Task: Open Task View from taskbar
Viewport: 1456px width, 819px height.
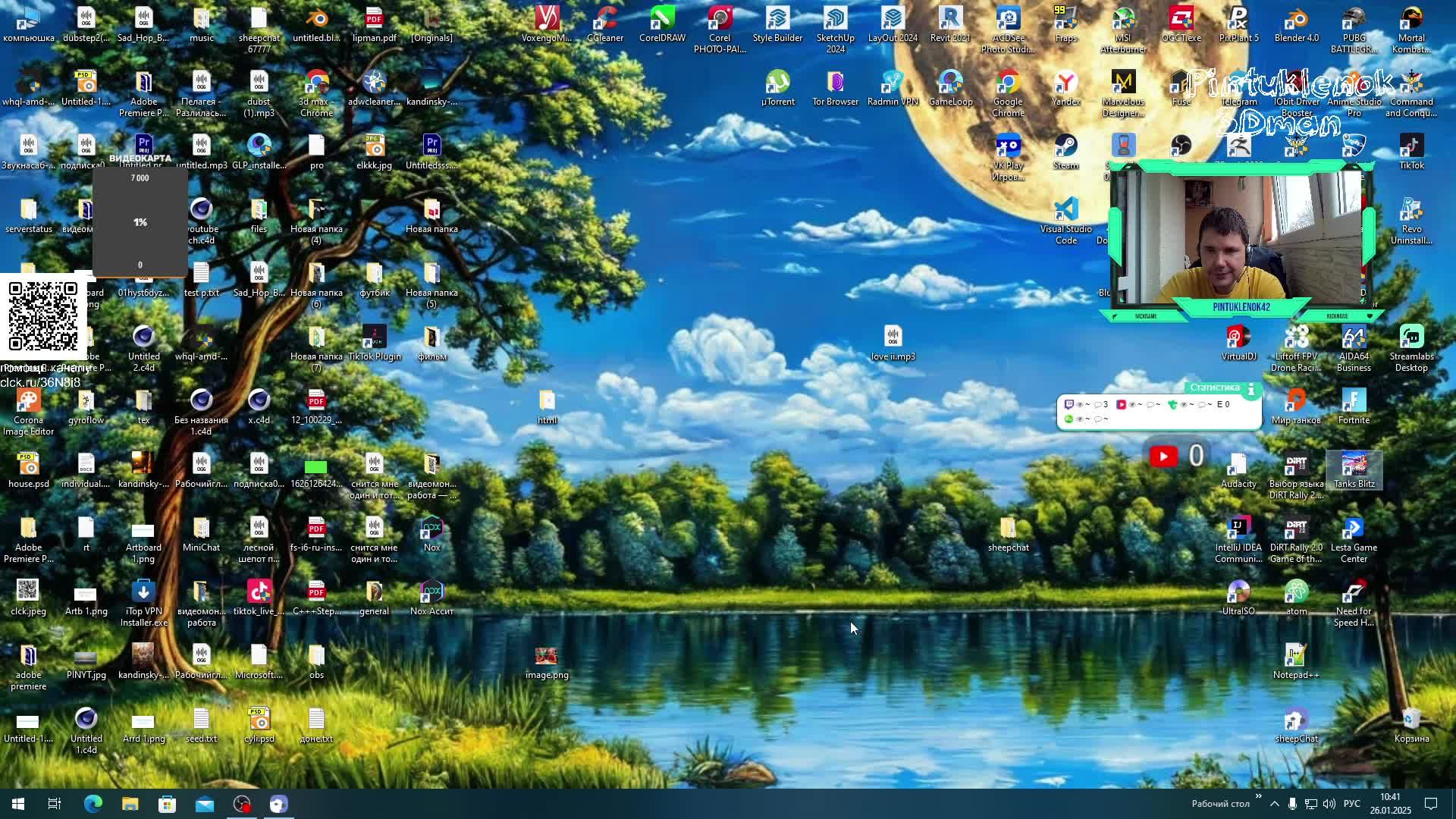Action: point(55,804)
